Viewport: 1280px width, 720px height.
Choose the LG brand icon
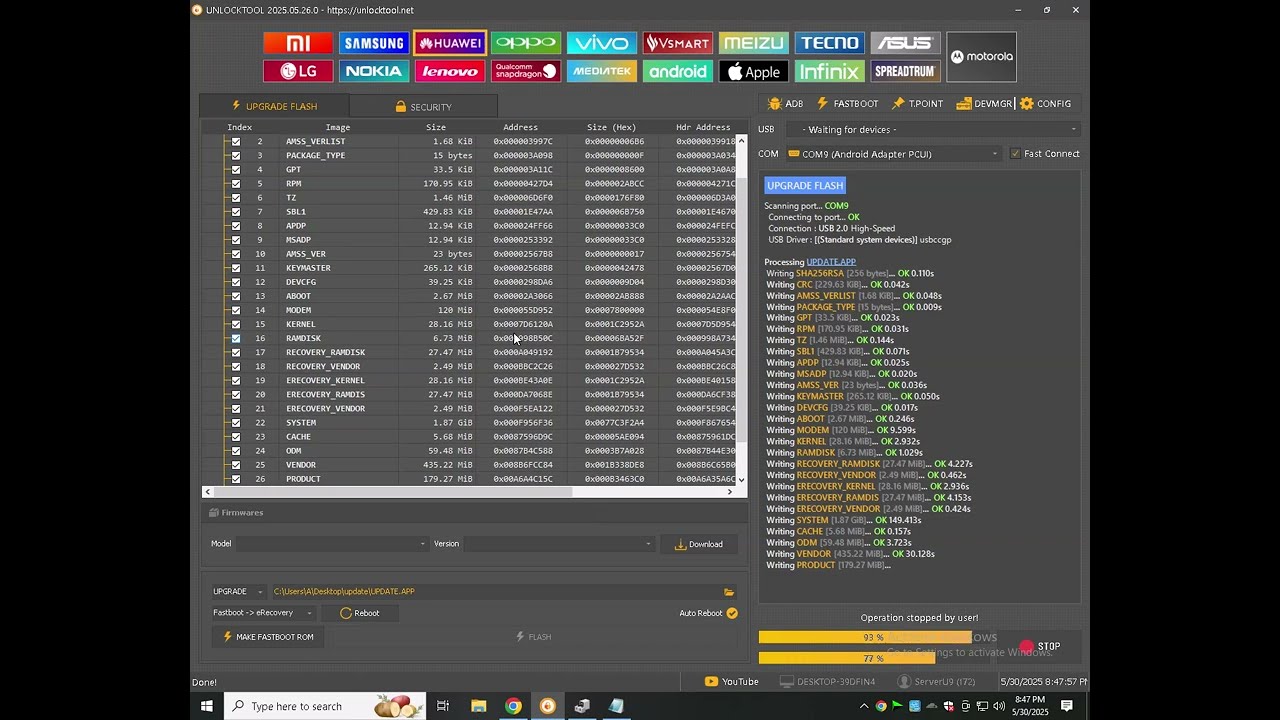(x=298, y=71)
